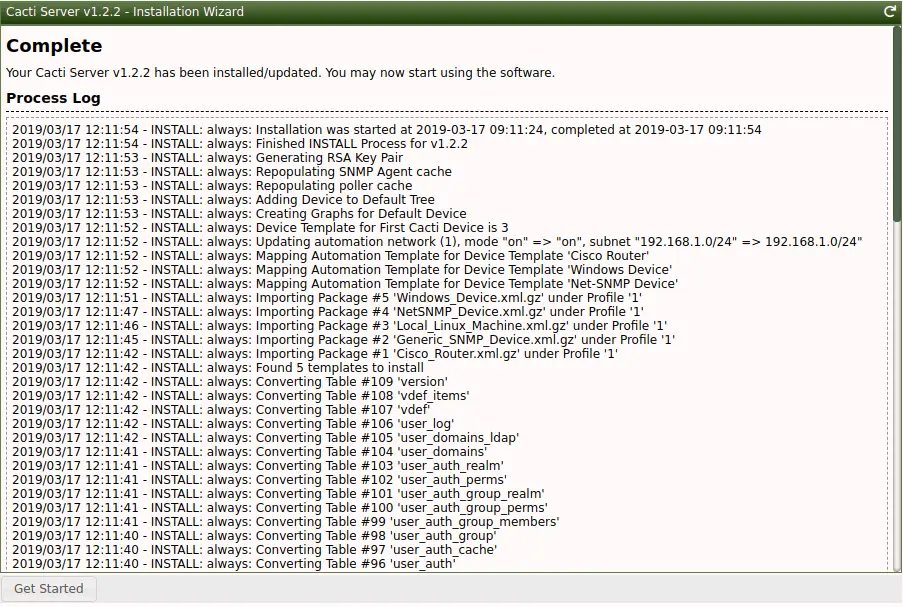Screen dimensions: 903x607
Task: Click 'Device Template for First Cacti Device' line
Action: pyautogui.click(x=260, y=227)
